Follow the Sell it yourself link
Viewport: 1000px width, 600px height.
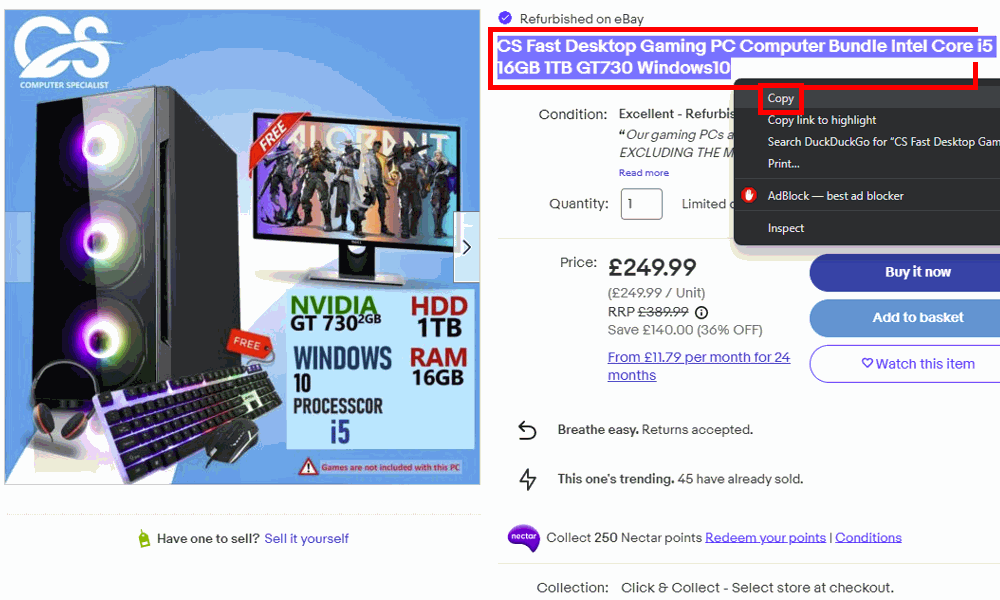click(307, 539)
